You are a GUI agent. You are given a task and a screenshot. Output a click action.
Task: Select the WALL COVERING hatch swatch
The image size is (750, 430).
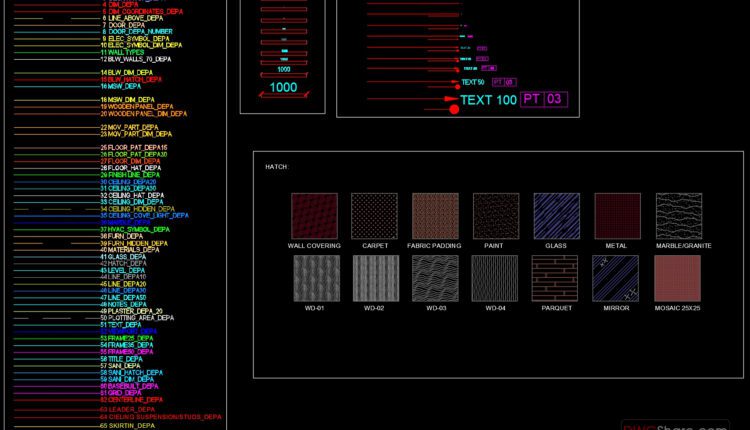[314, 216]
